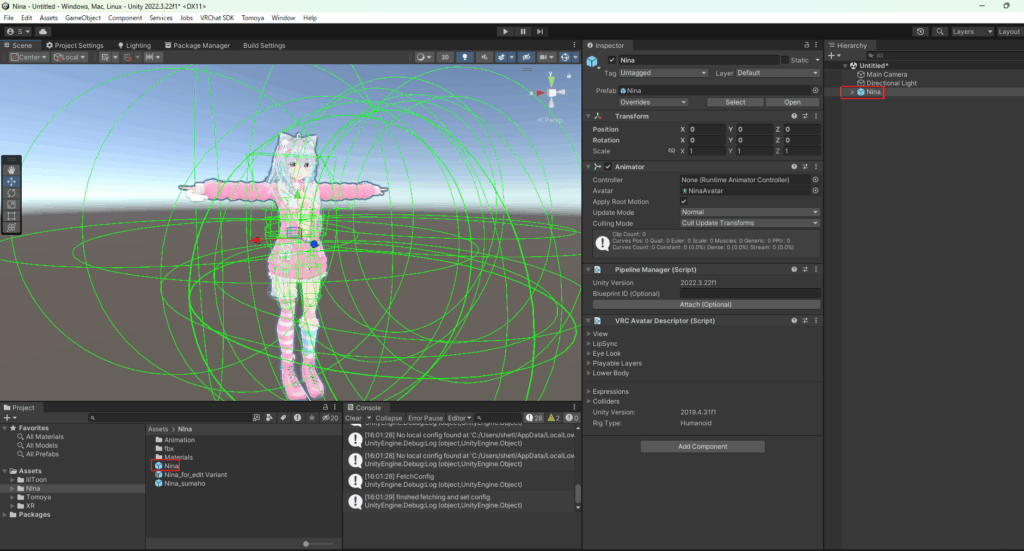Click the Step frame button

click(x=545, y=31)
